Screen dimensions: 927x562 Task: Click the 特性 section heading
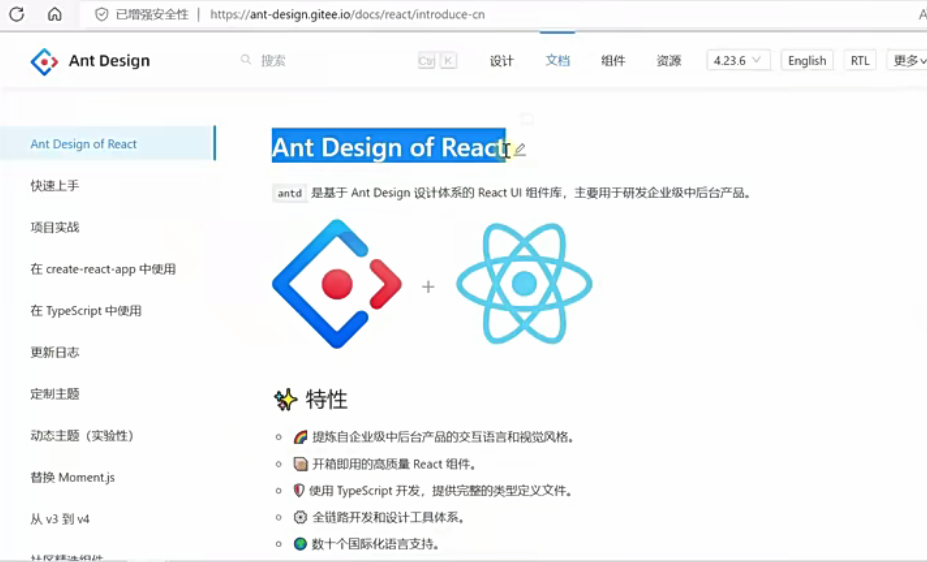click(x=326, y=399)
